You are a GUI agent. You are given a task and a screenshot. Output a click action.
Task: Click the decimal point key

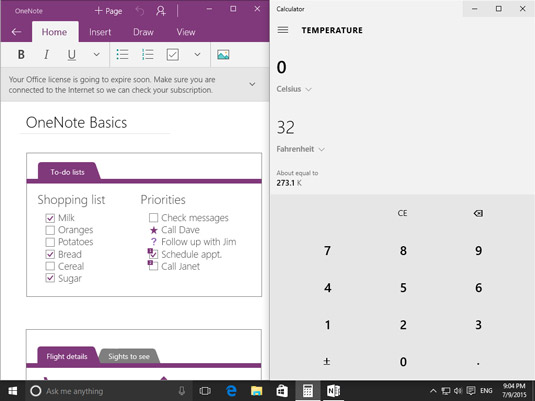click(x=478, y=363)
